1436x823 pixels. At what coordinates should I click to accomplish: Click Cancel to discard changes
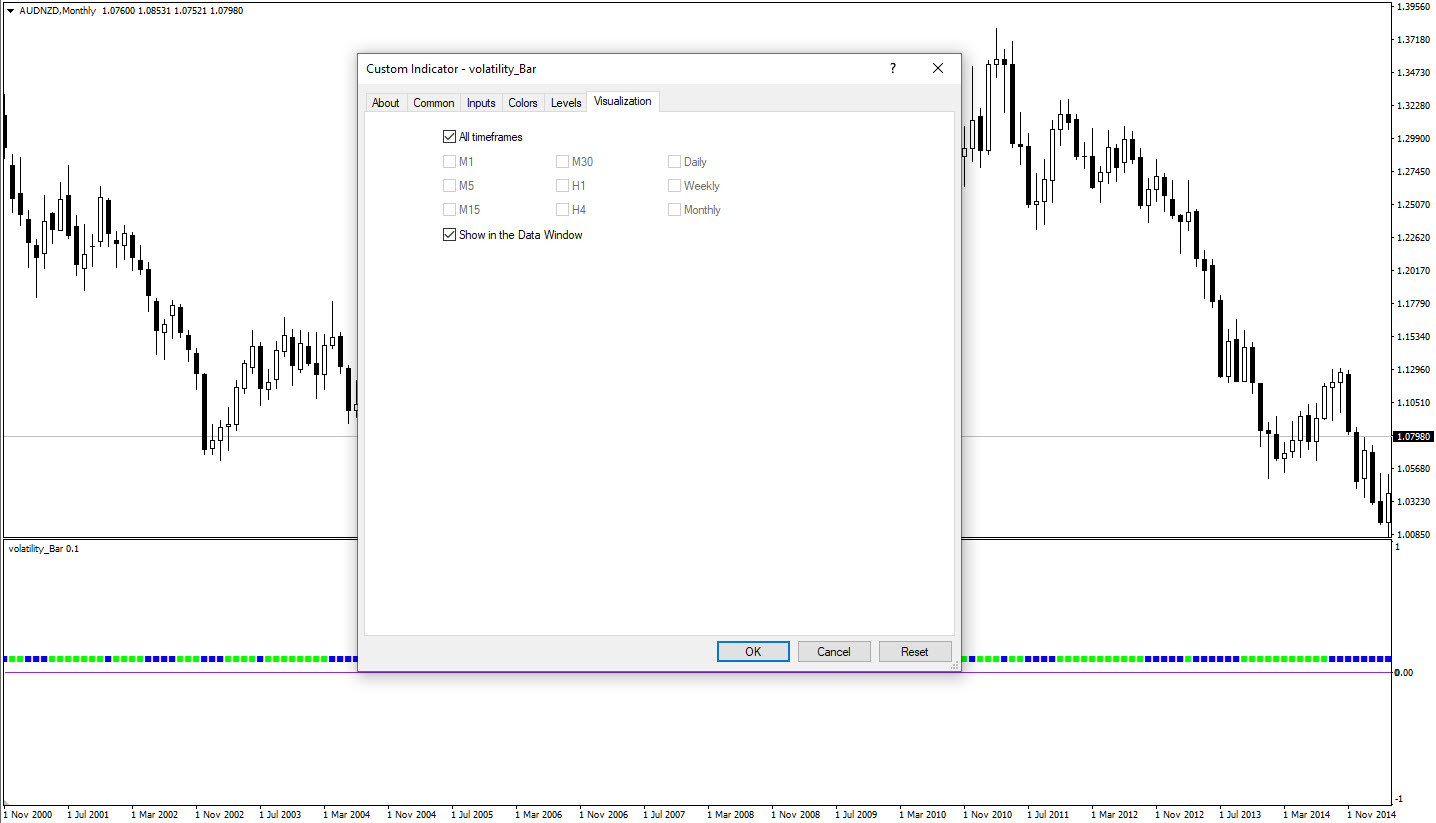(x=833, y=652)
